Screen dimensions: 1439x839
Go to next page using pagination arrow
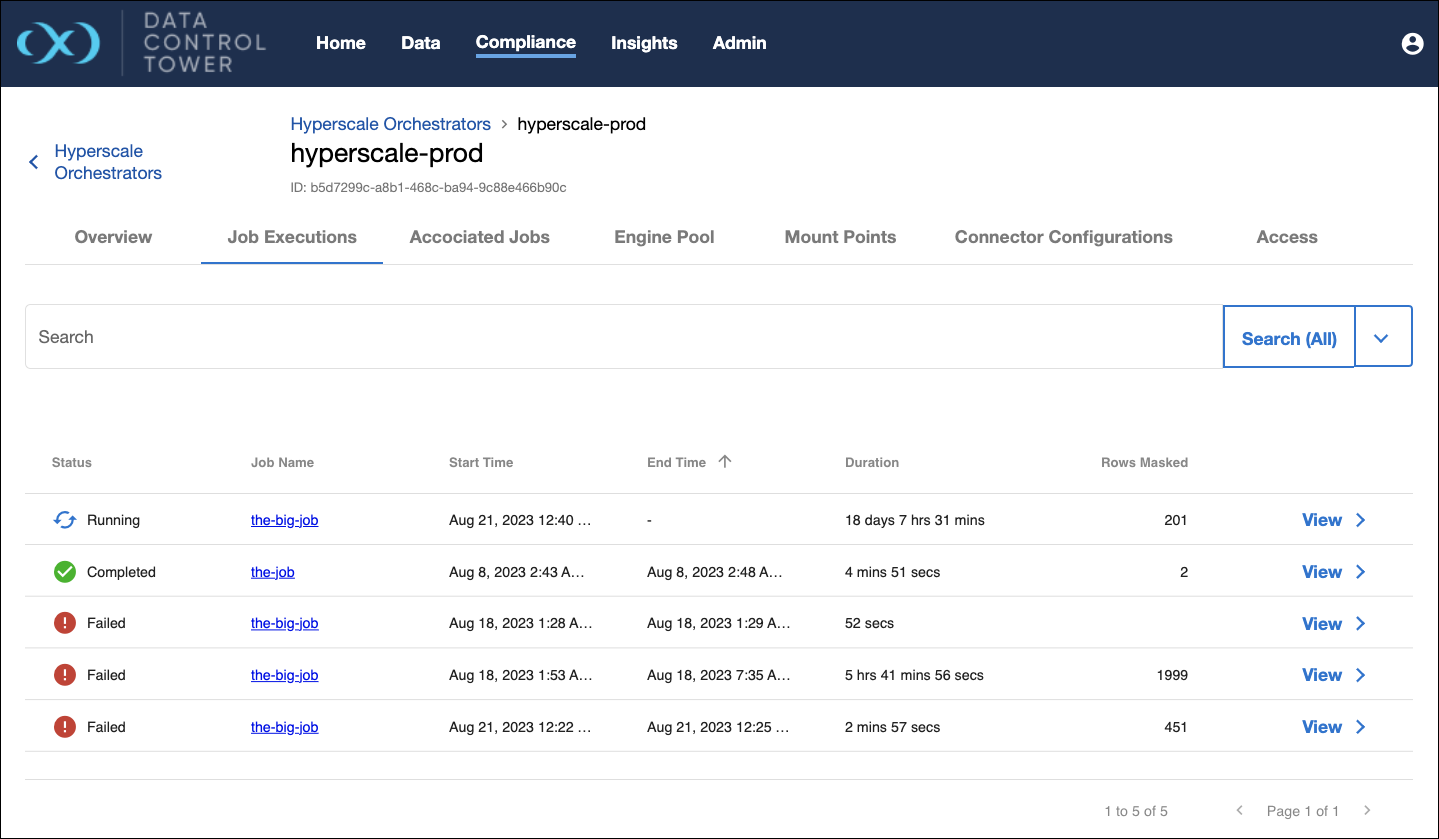(1367, 810)
